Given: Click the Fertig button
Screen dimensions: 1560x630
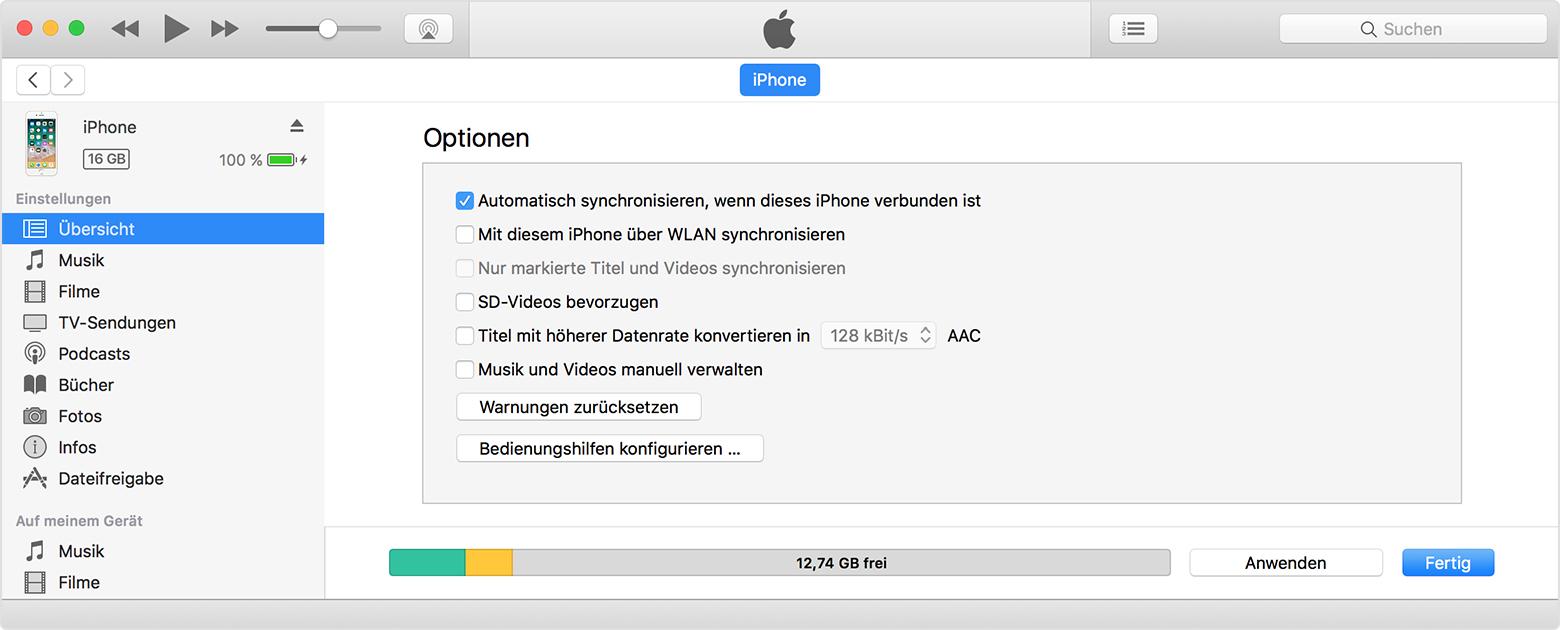Looking at the screenshot, I should pos(1448,563).
